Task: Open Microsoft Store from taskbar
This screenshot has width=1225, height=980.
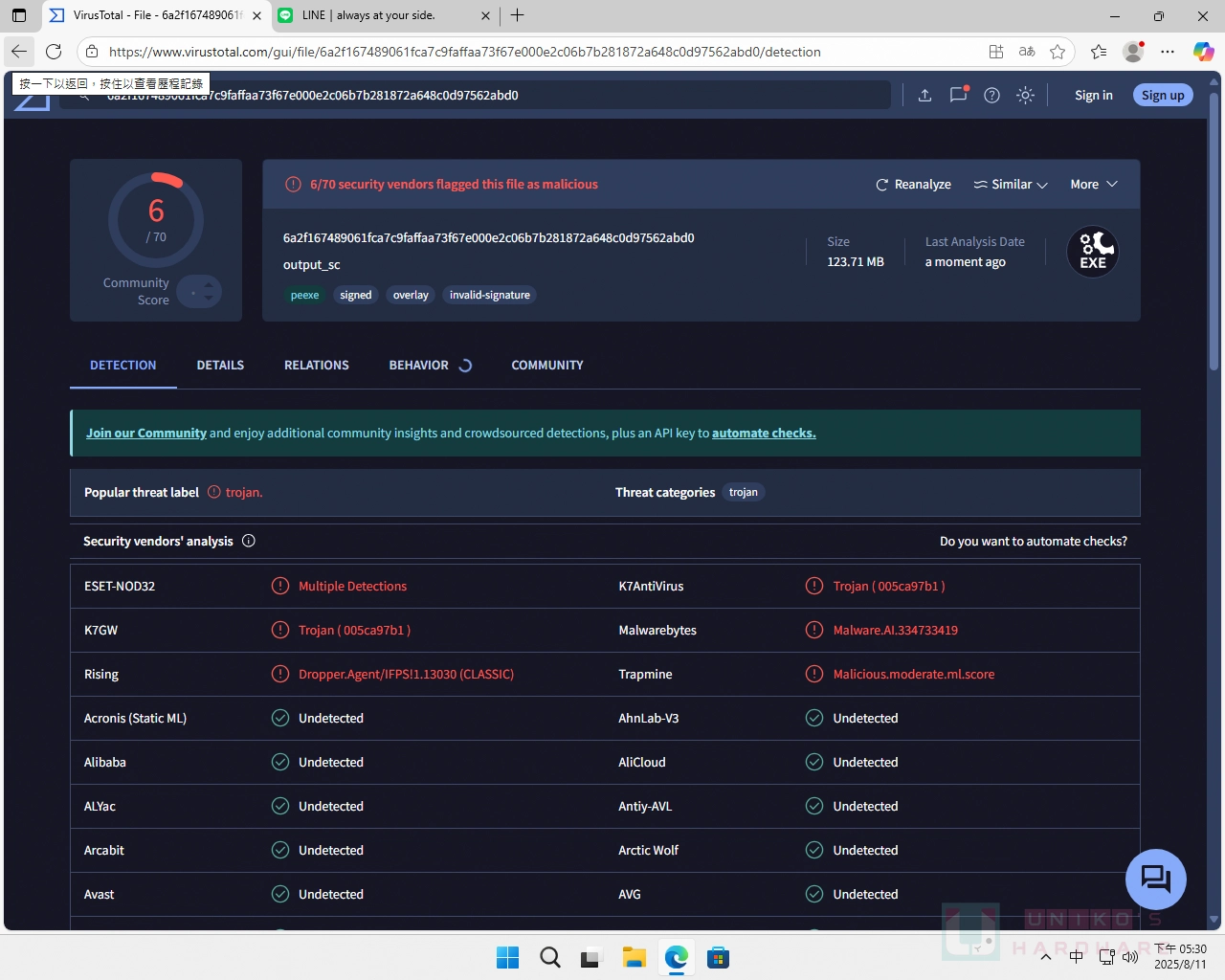Action: point(718,957)
